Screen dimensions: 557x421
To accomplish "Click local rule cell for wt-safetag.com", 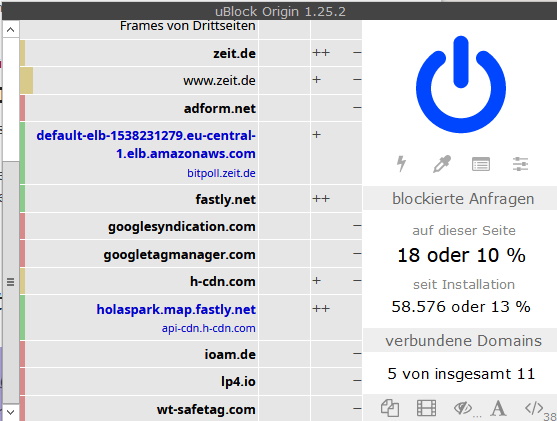I will [x=336, y=409].
